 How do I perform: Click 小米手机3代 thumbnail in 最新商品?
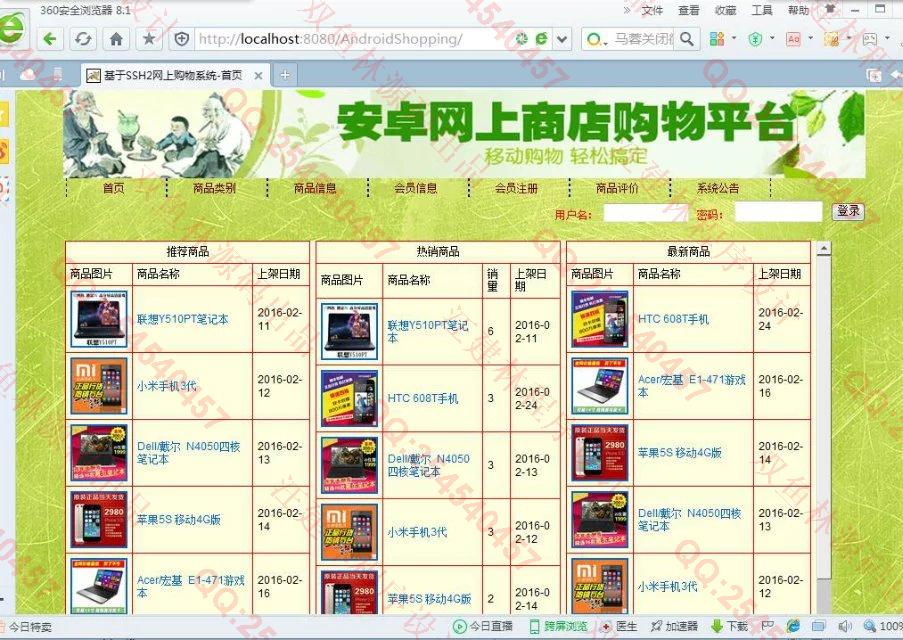(600, 586)
